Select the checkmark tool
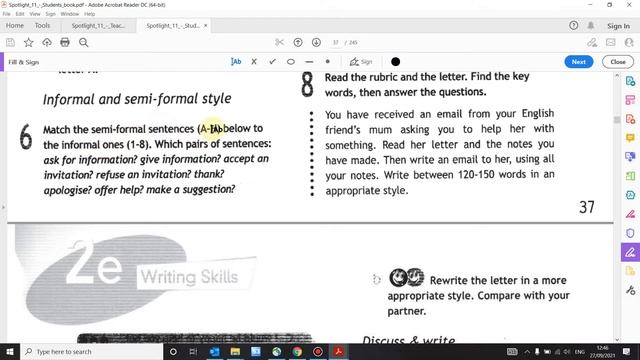The width and height of the screenshot is (640, 360). [x=272, y=62]
